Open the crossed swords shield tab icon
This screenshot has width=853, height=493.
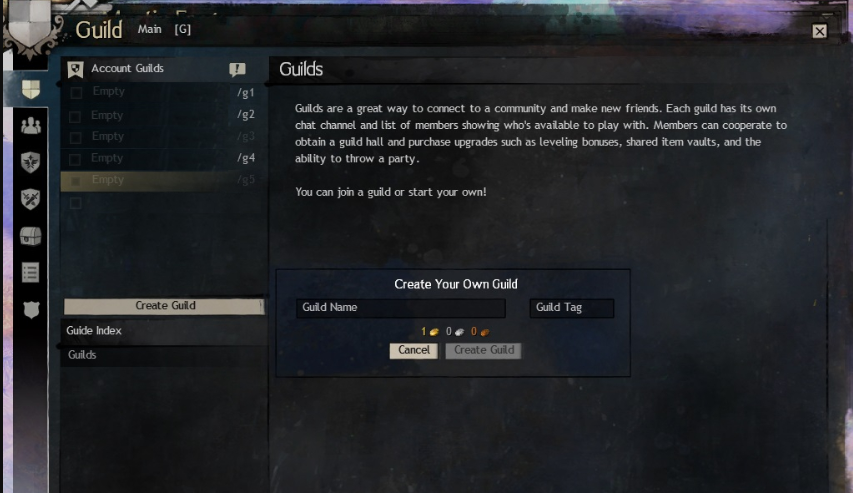tap(31, 199)
